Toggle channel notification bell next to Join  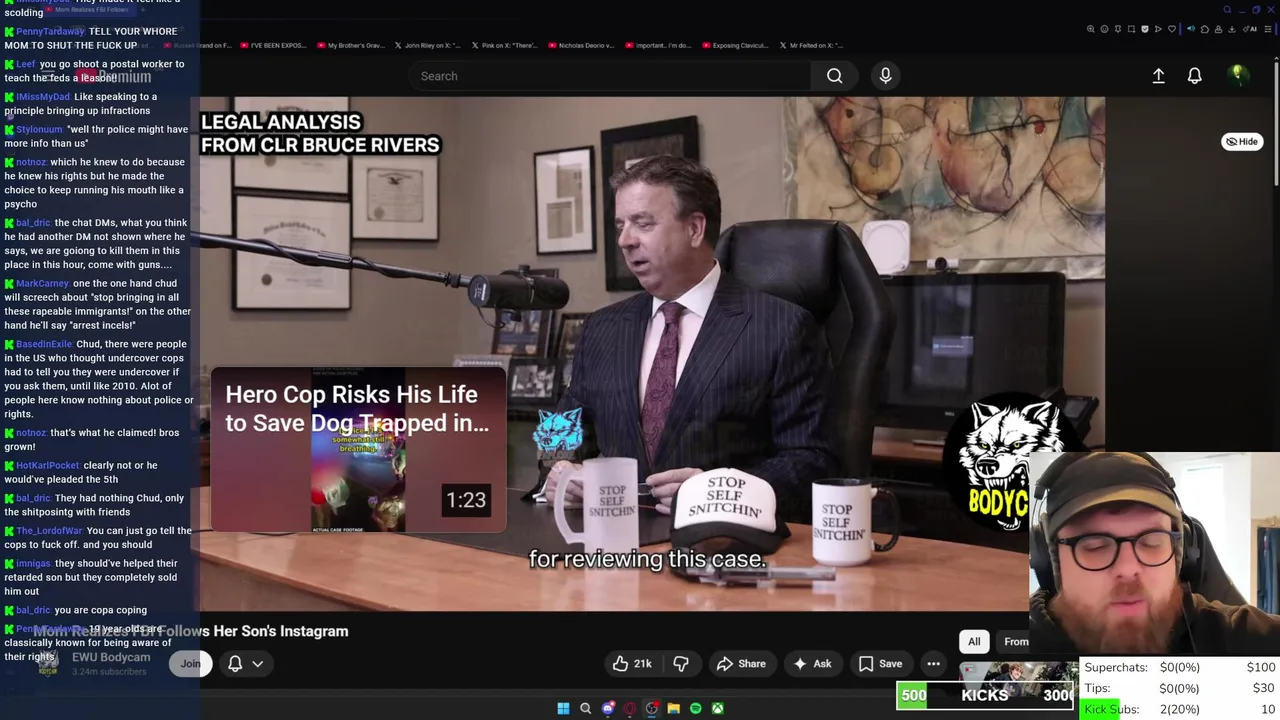(235, 664)
